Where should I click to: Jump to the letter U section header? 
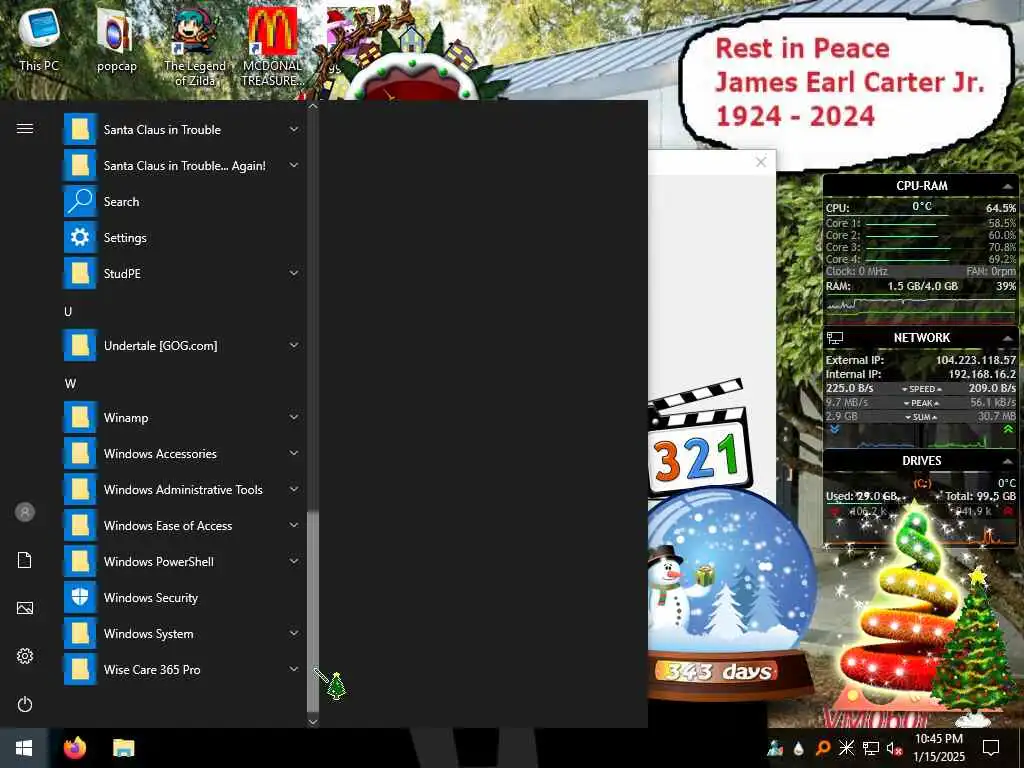pos(68,312)
